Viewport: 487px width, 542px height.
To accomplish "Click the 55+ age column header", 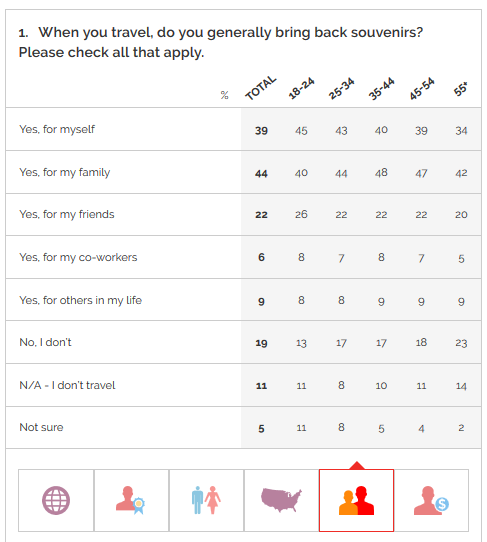I will coord(461,89).
